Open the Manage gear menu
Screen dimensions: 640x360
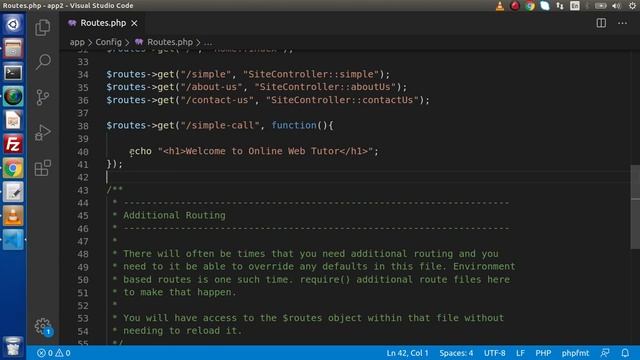click(x=42, y=326)
